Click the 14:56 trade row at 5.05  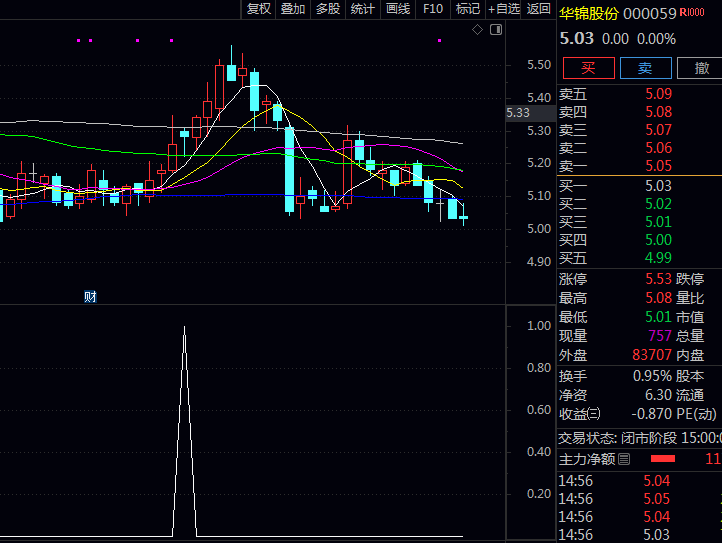(640, 499)
